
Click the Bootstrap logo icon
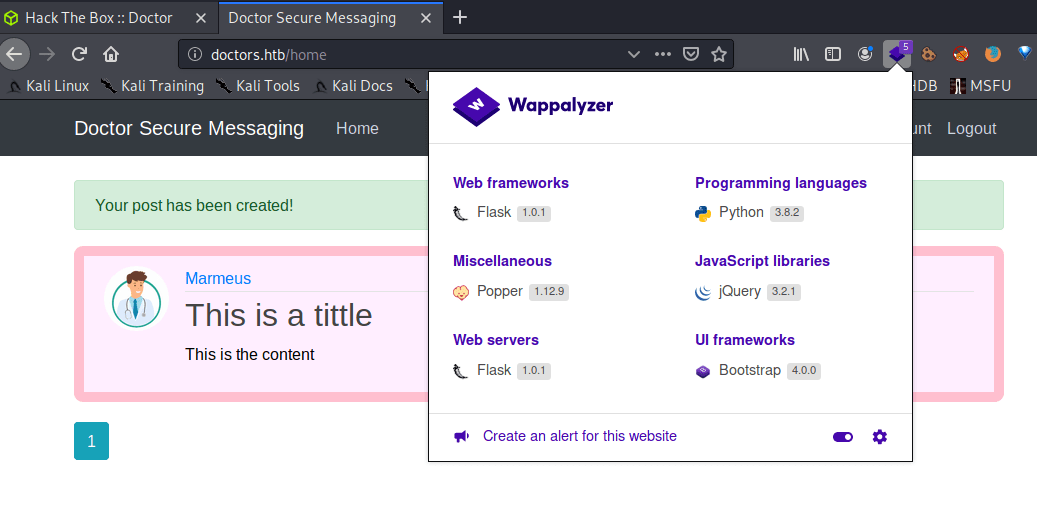(x=702, y=371)
